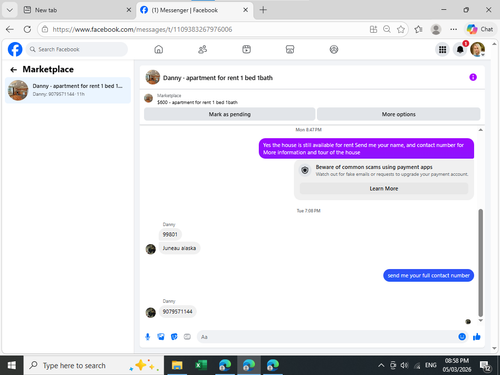Refresh the page

(x=27, y=29)
